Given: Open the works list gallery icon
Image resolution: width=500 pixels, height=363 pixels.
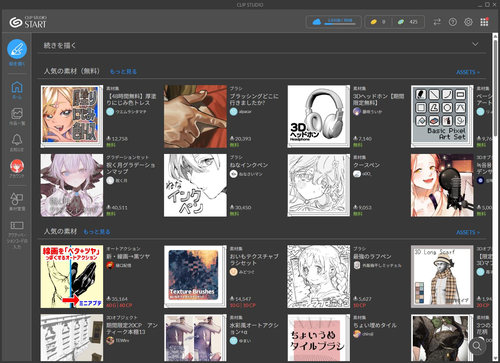Looking at the screenshot, I should point(17,114).
